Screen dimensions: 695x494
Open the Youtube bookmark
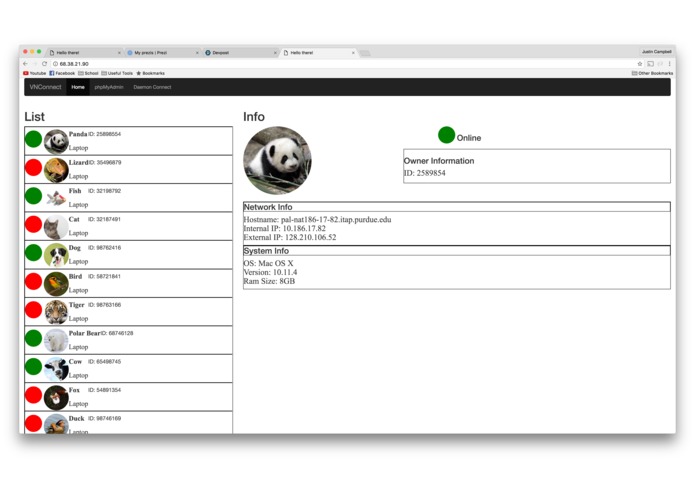tap(35, 73)
